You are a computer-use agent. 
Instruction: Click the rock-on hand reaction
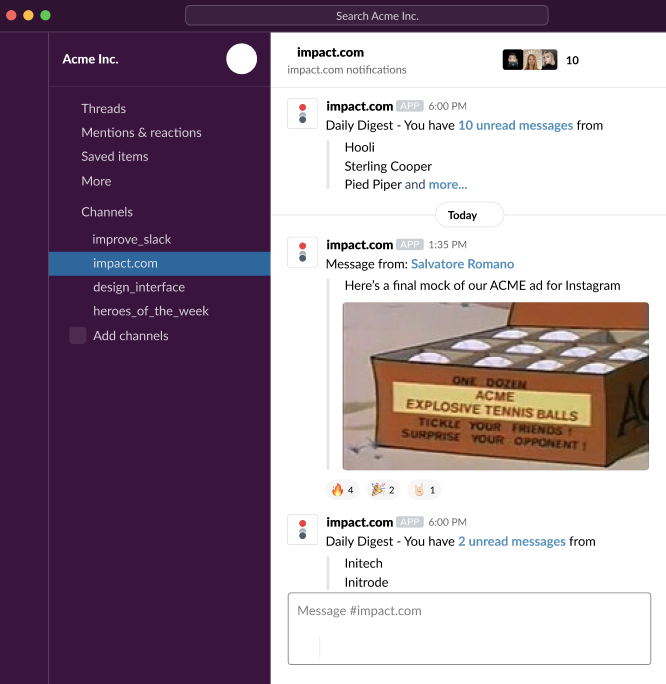424,490
